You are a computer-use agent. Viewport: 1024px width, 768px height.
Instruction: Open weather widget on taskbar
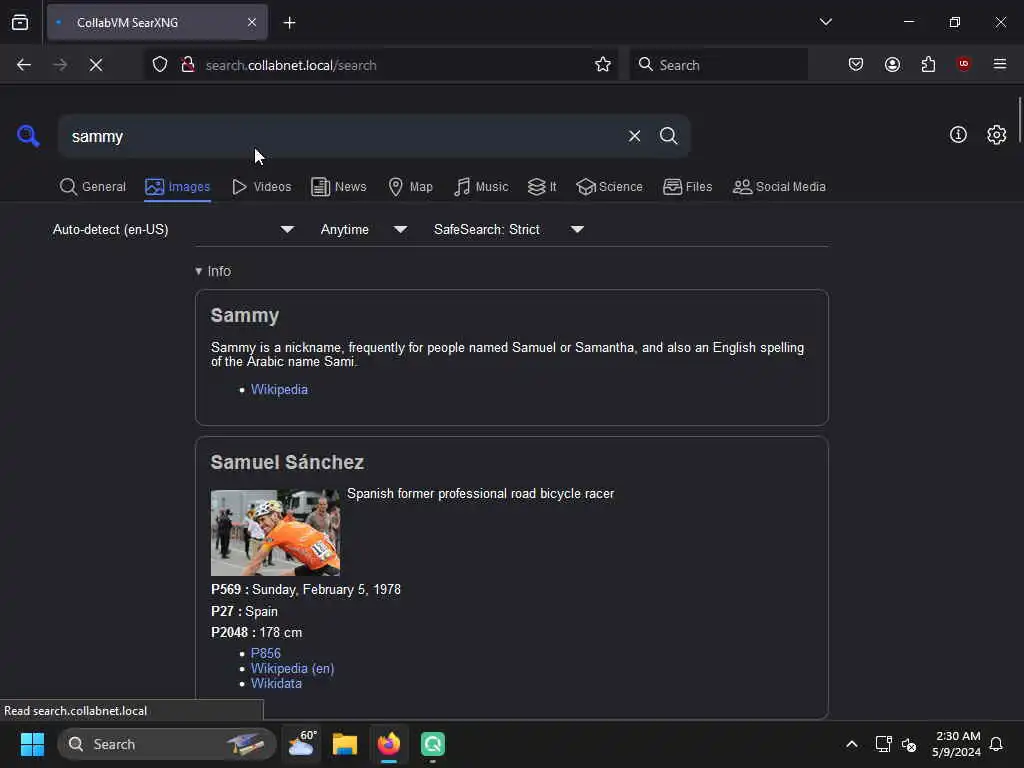302,744
